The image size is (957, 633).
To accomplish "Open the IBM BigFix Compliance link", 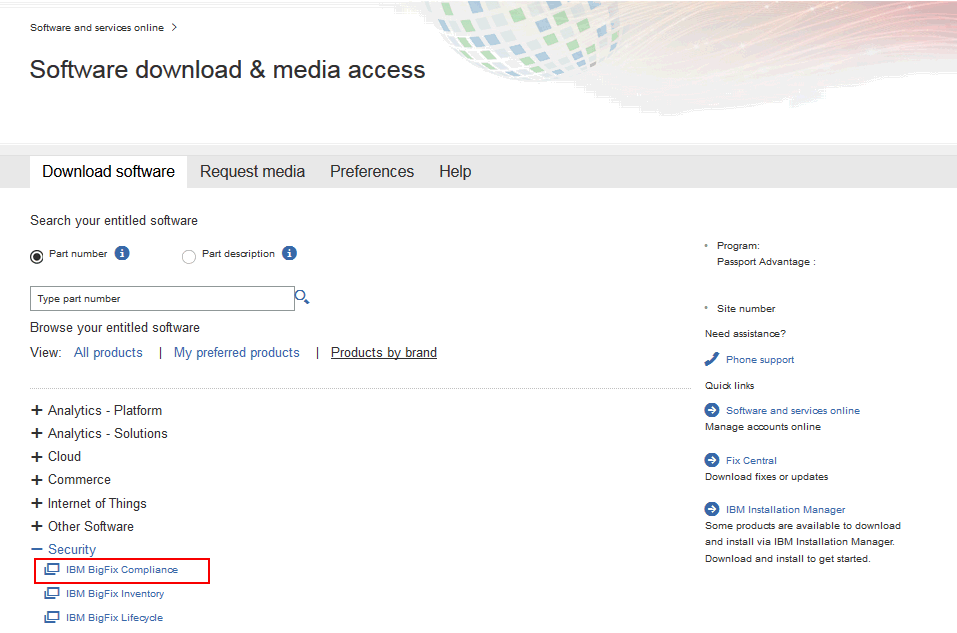I will point(122,570).
